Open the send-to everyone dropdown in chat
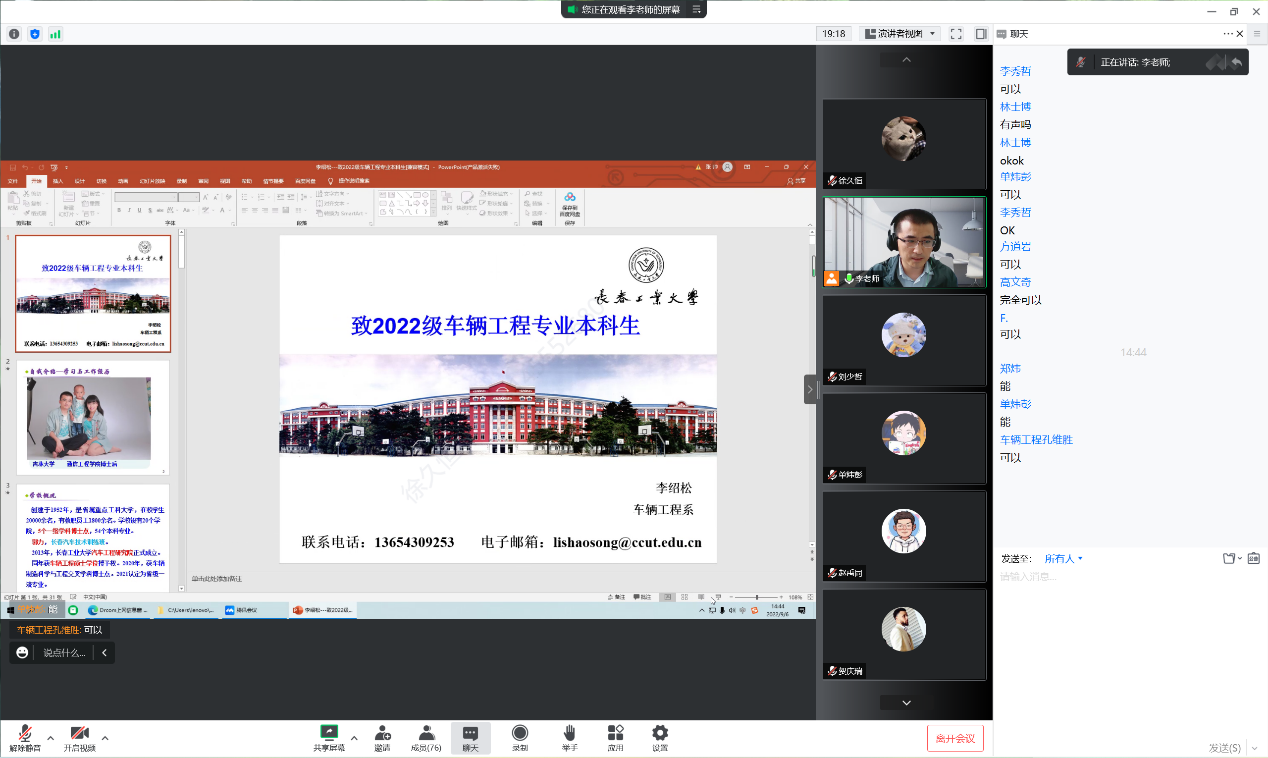The image size is (1268, 758). point(1063,558)
